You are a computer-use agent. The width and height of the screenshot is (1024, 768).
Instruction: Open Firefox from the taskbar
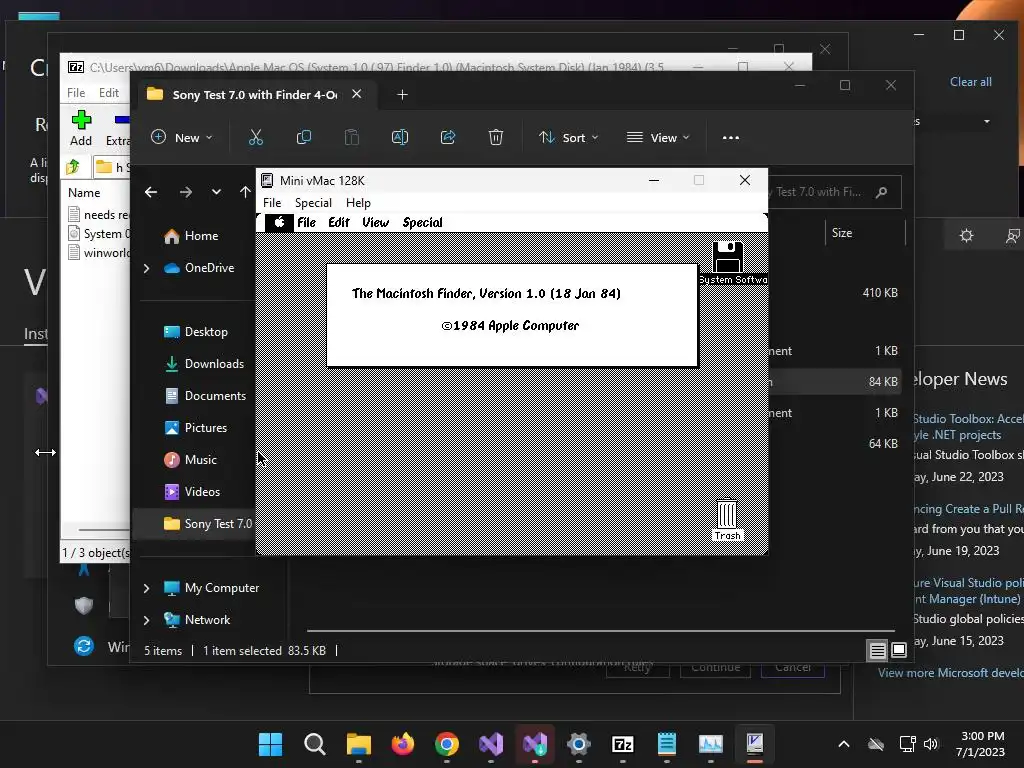402,744
